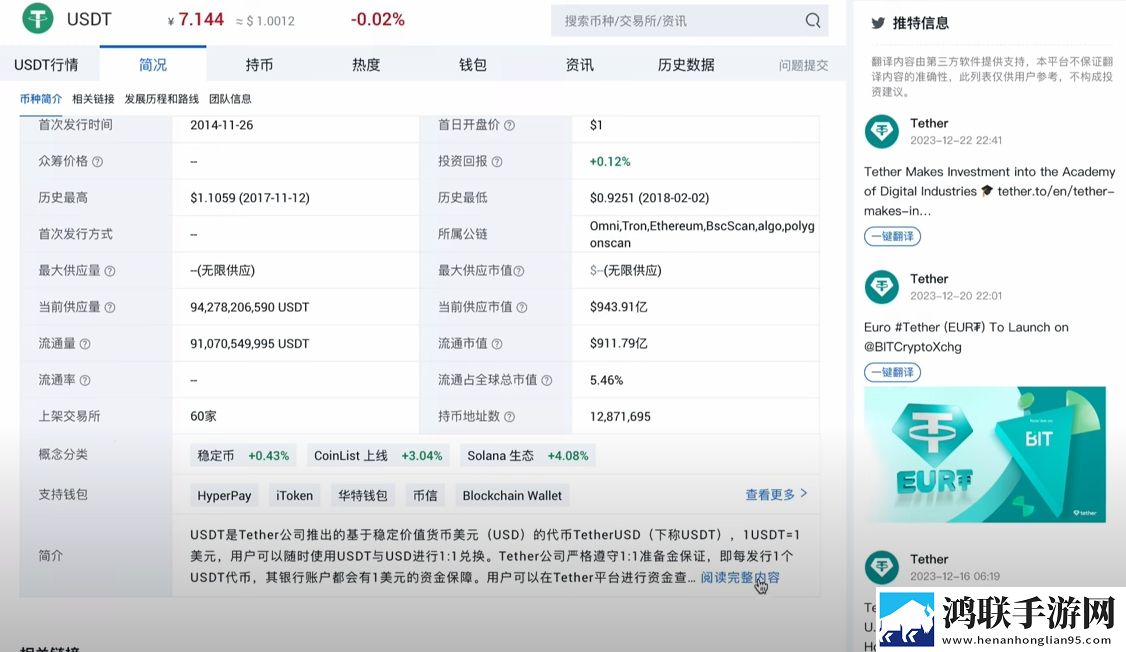
Task: Click 阅读完整内容 link
Action: click(740, 577)
